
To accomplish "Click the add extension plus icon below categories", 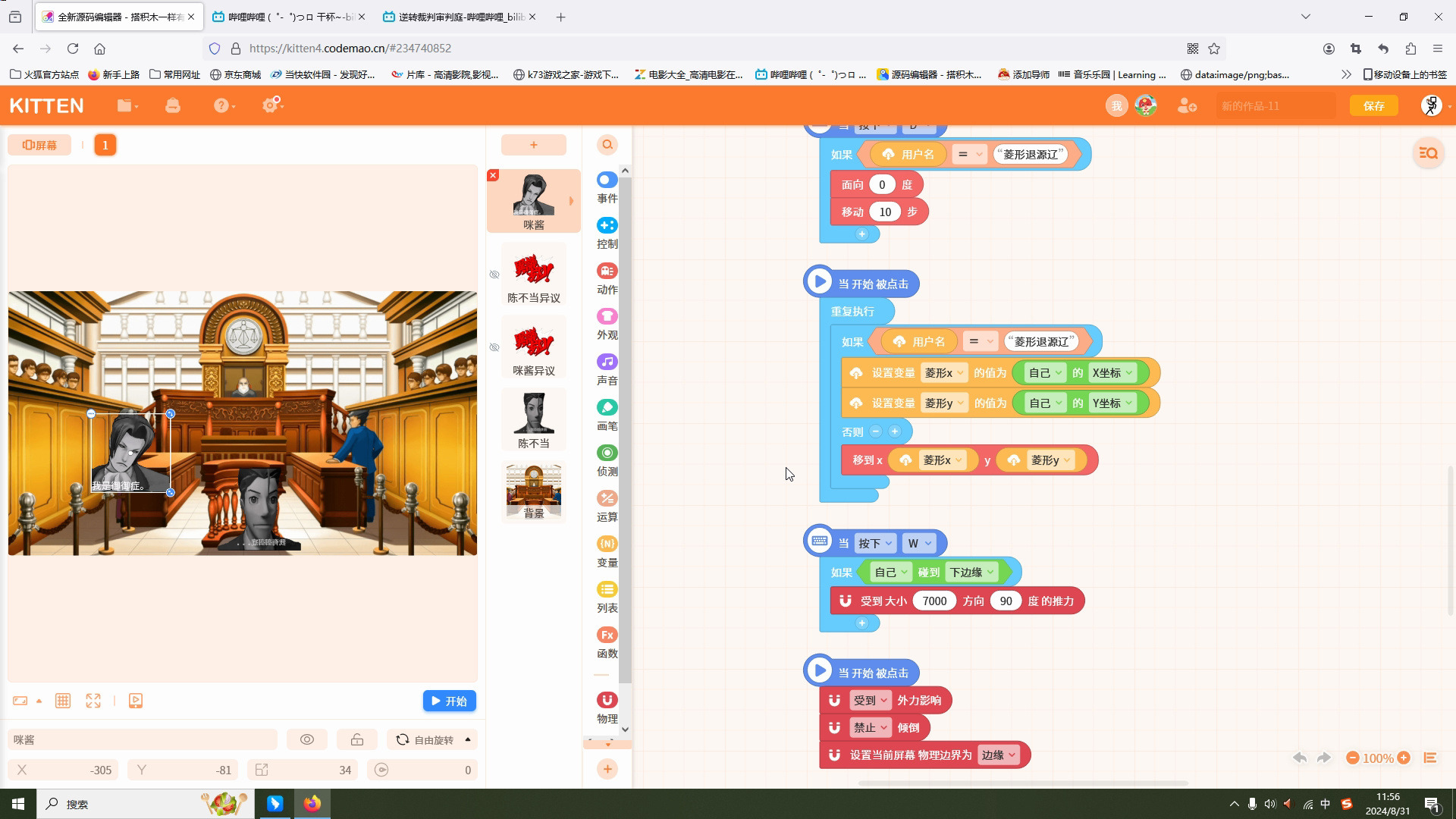I will pyautogui.click(x=607, y=769).
